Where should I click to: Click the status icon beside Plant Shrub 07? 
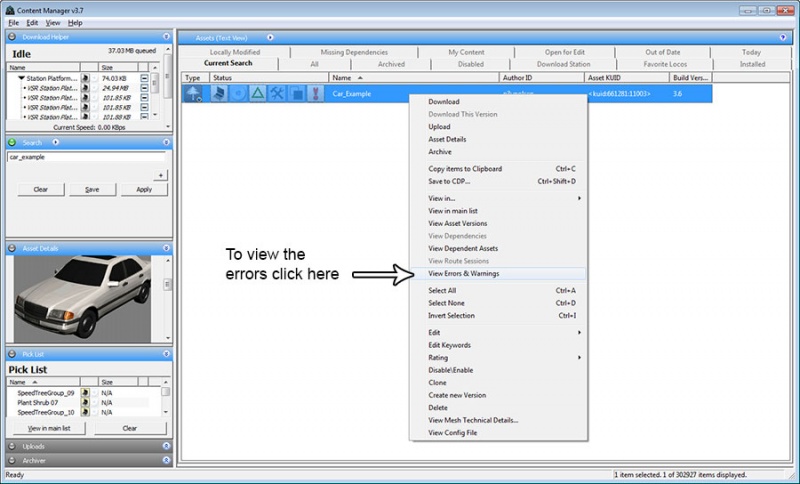pos(85,402)
